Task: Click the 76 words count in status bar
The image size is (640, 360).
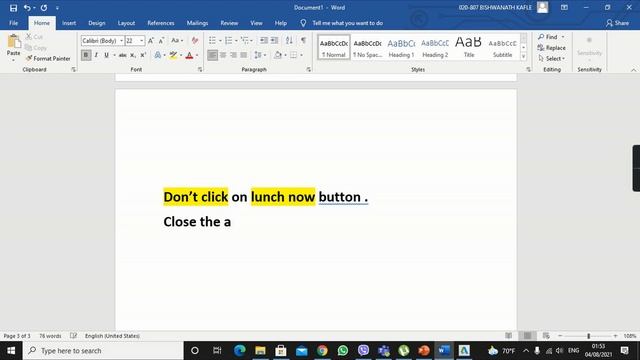Action: pyautogui.click(x=50, y=336)
